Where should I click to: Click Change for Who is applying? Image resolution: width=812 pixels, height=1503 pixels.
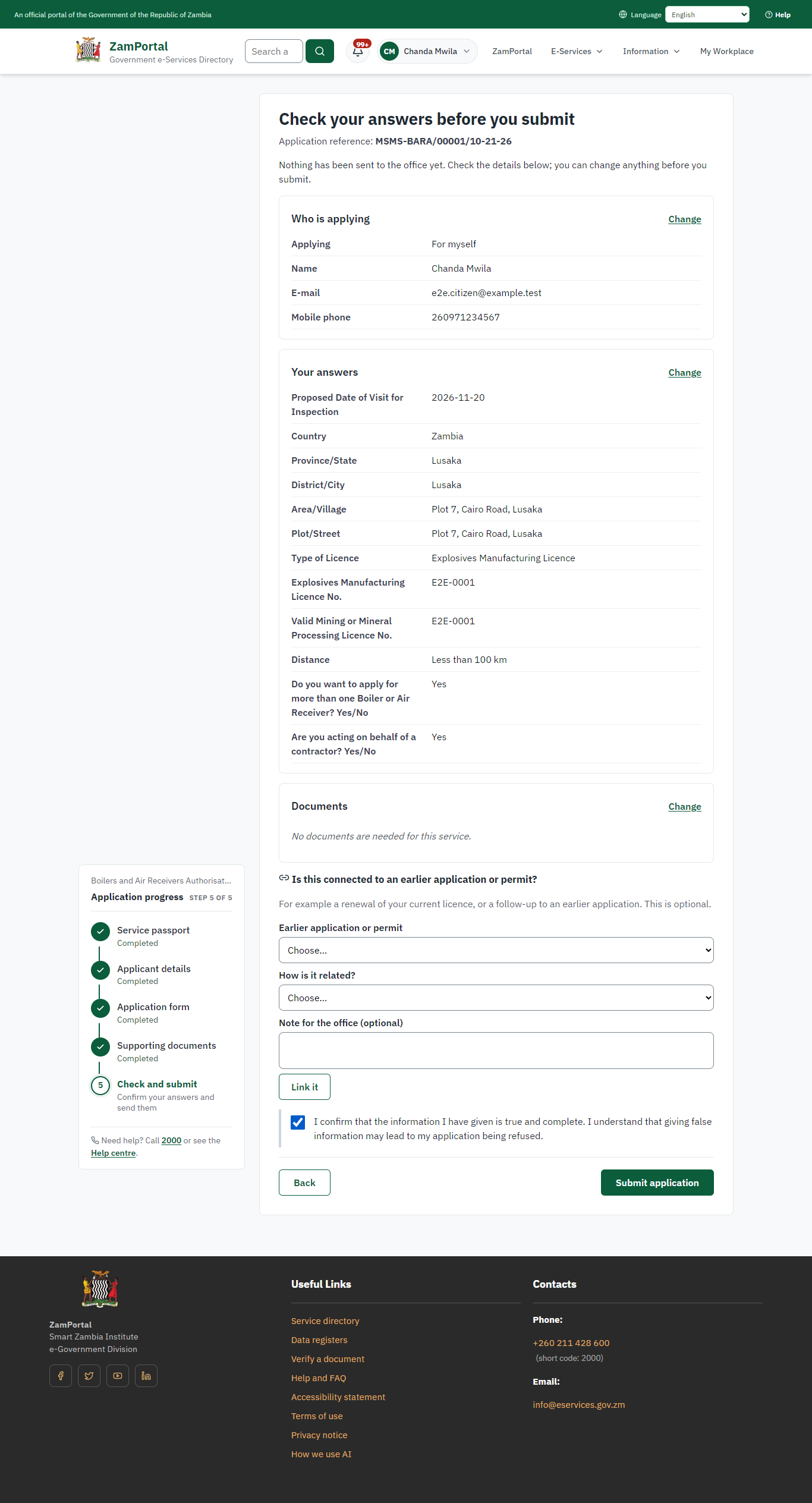click(x=685, y=219)
